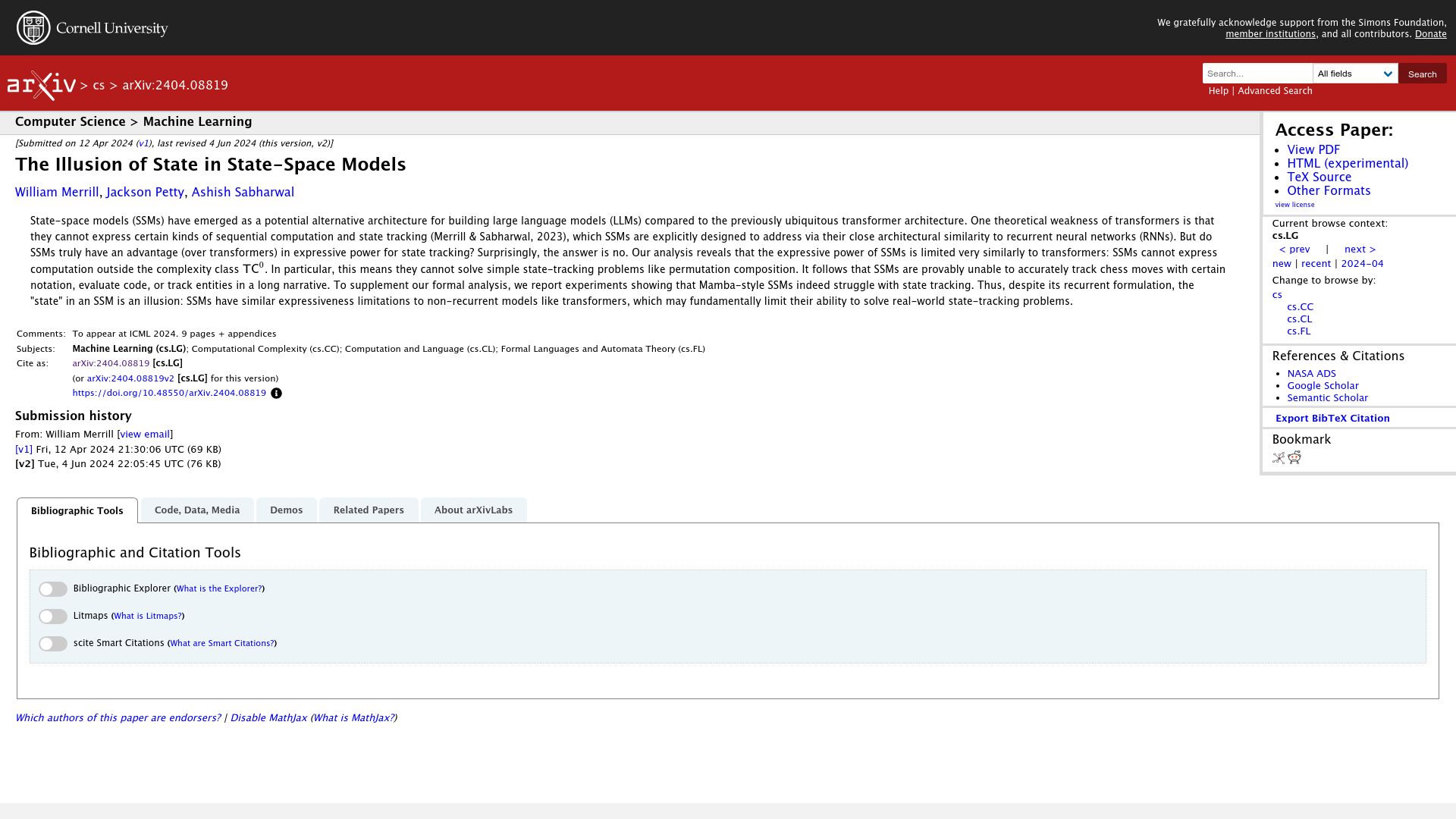
Task: Open Google Scholar citations link
Action: click(1323, 386)
